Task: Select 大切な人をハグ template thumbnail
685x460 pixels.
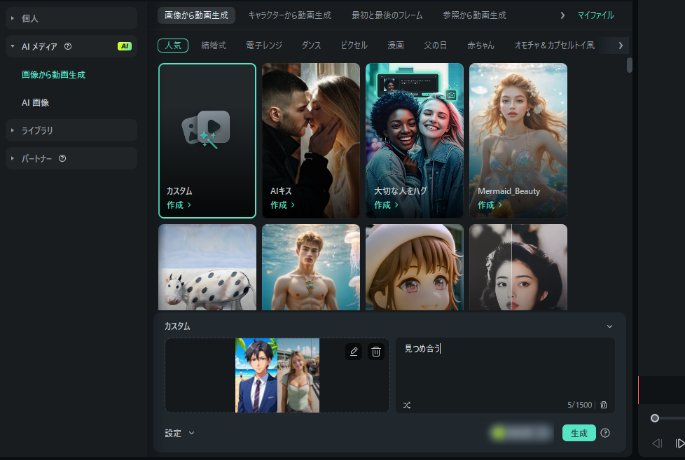Action: pos(415,141)
